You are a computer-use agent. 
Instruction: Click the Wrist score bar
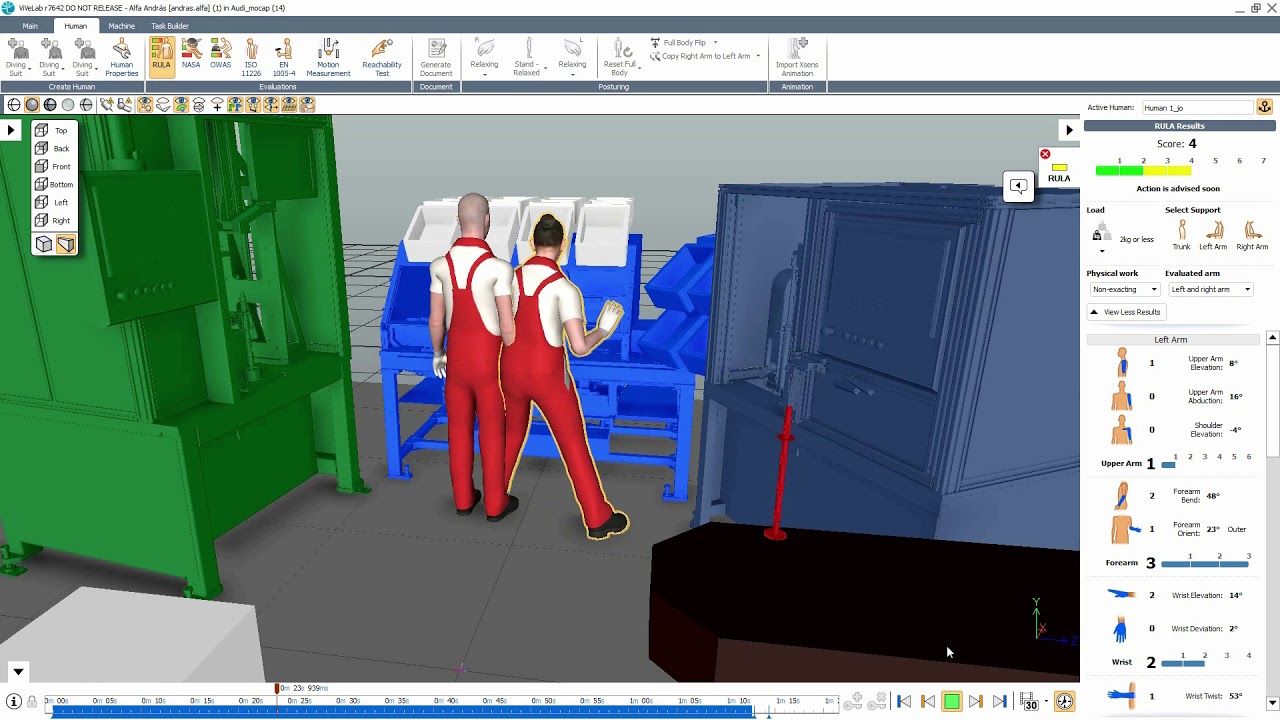1183,663
